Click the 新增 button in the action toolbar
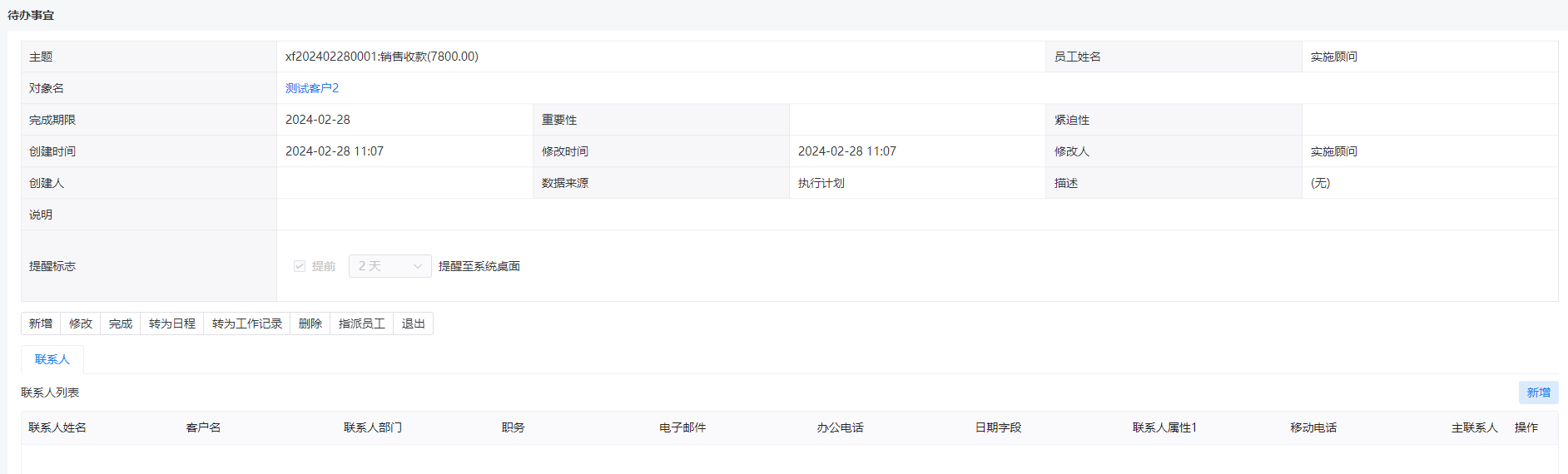Image resolution: width=1568 pixels, height=474 pixels. 41,323
